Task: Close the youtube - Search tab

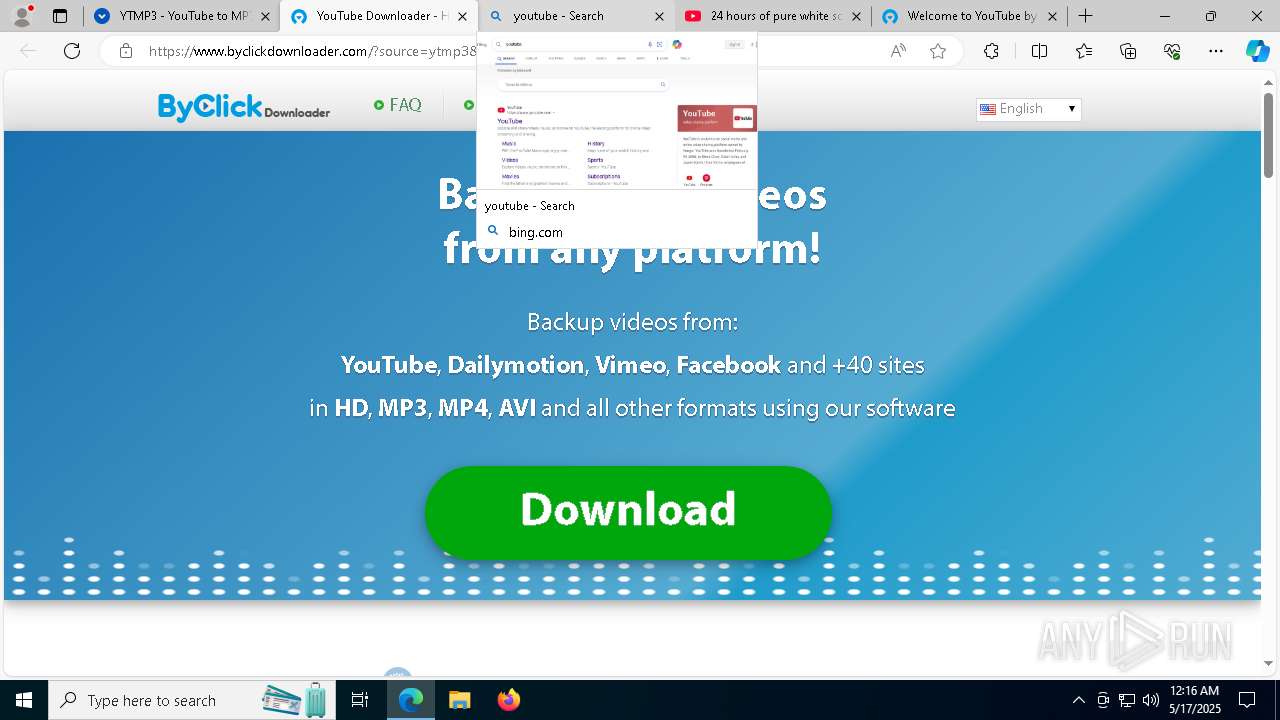Action: coord(659,16)
